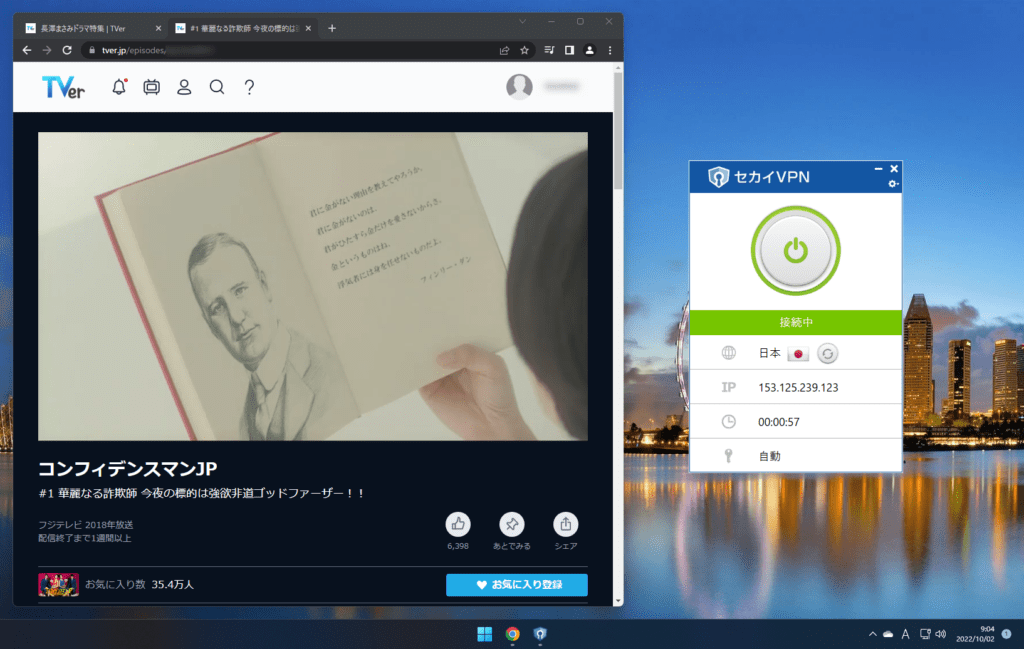
Task: Bookmark this page with star icon
Action: (524, 50)
